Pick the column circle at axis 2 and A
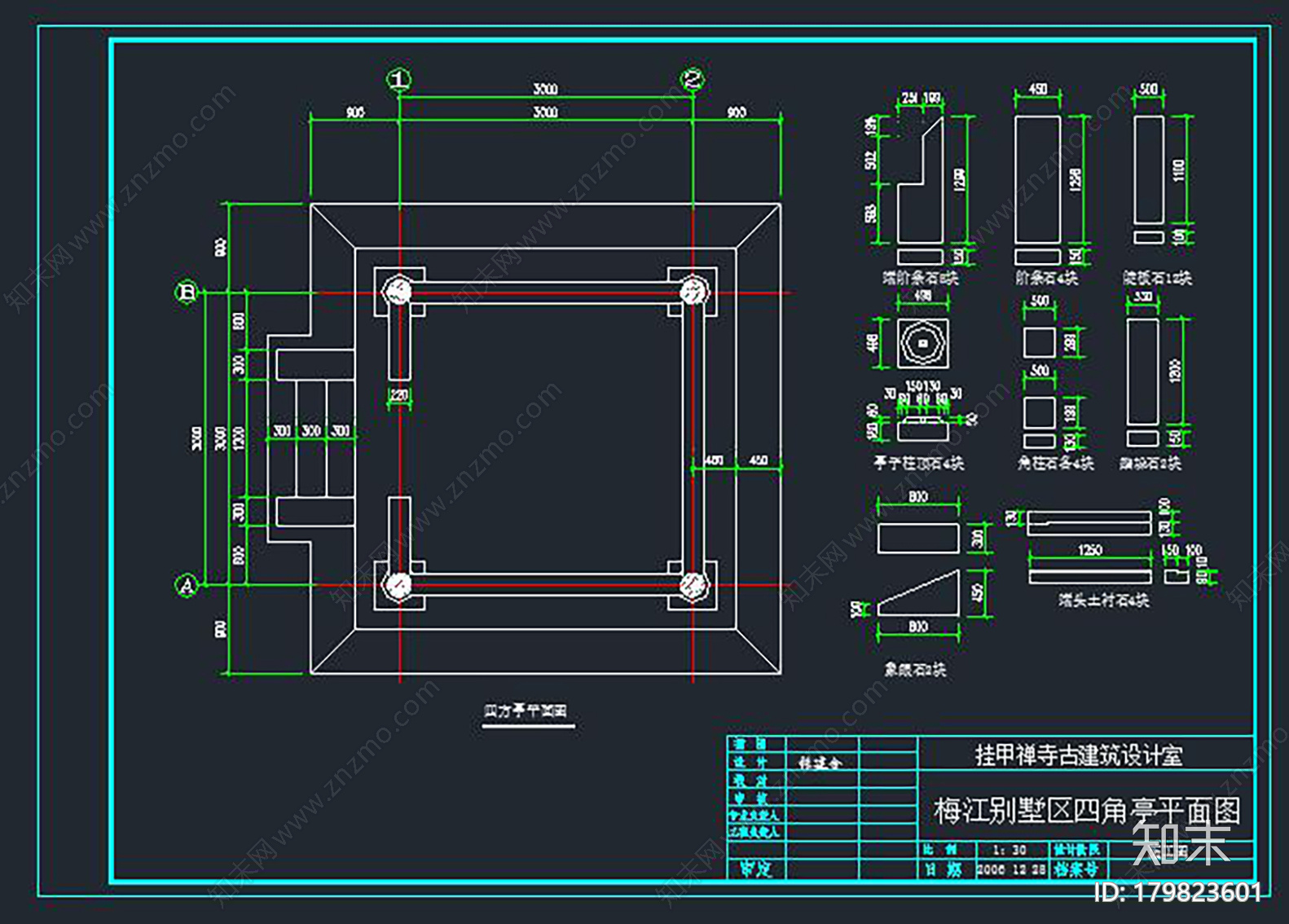The image size is (1289, 924). coord(693,584)
